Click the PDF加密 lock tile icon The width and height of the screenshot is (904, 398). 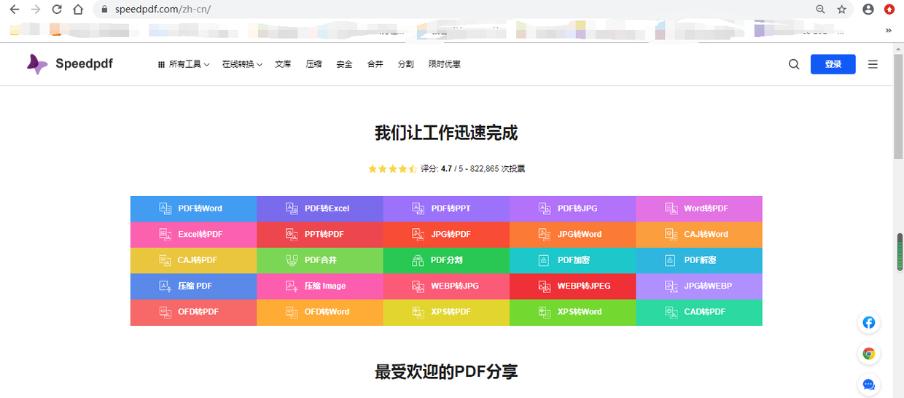pos(544,260)
